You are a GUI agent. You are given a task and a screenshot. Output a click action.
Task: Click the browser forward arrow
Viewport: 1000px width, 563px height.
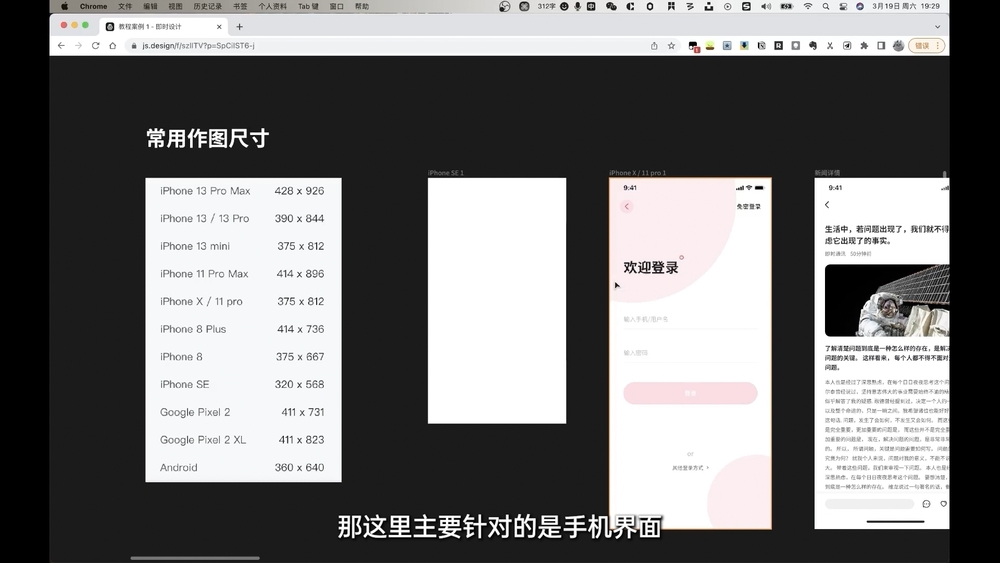pos(78,46)
